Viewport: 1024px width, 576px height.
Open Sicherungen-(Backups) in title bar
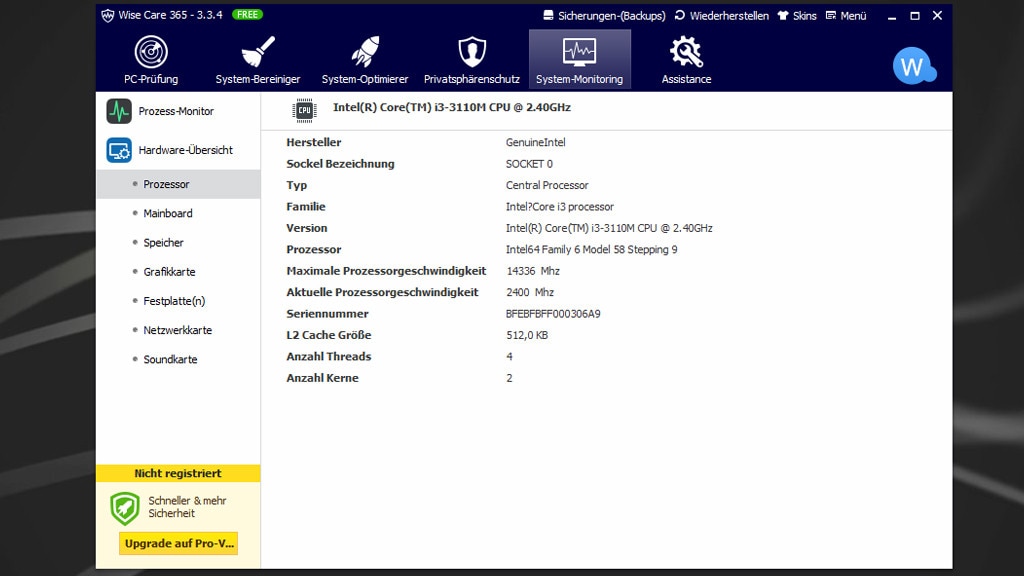(x=604, y=16)
